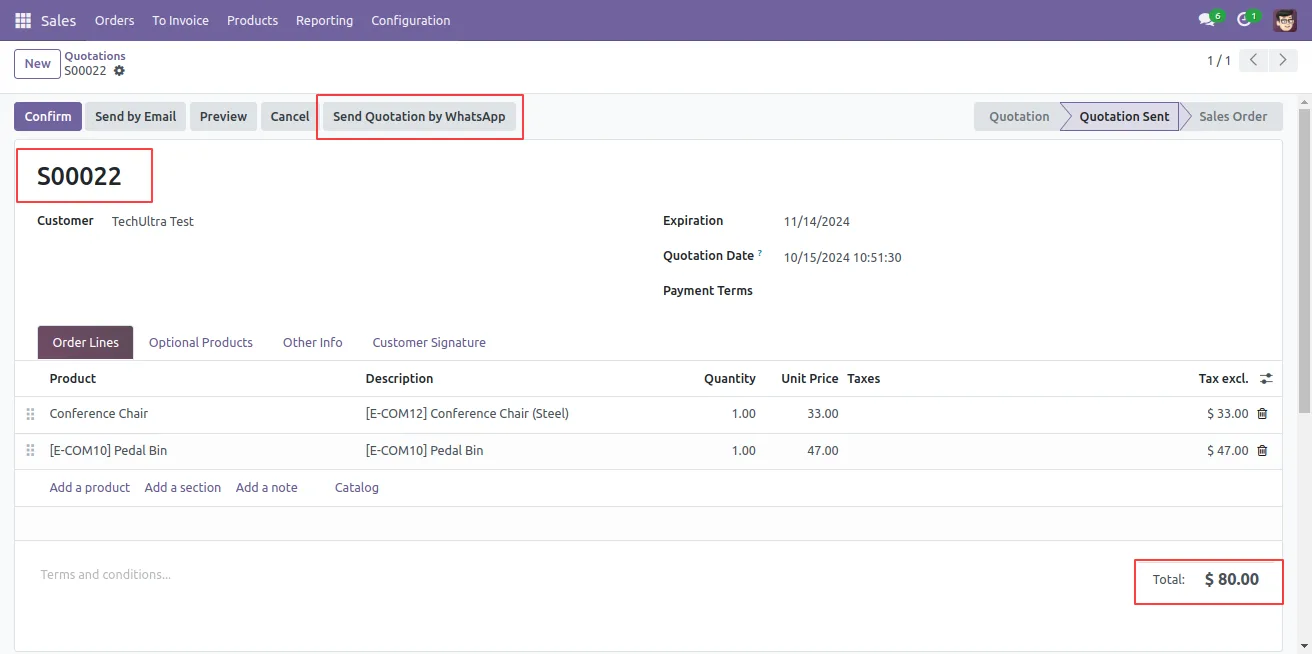
Task: Open the Orders menu
Action: pos(114,20)
